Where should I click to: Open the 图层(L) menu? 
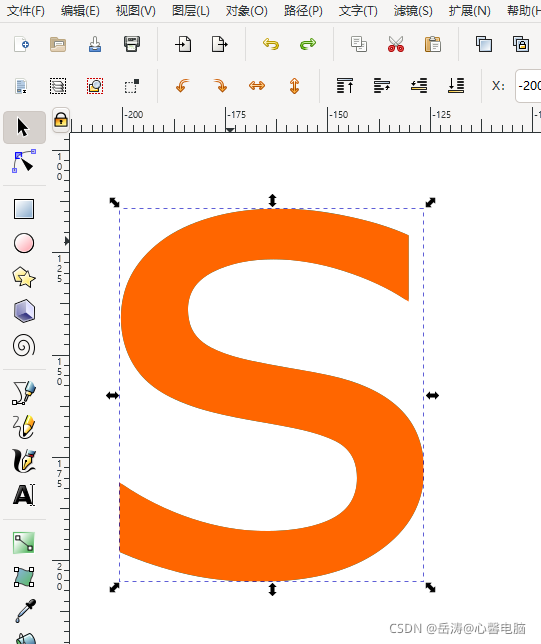pos(191,10)
